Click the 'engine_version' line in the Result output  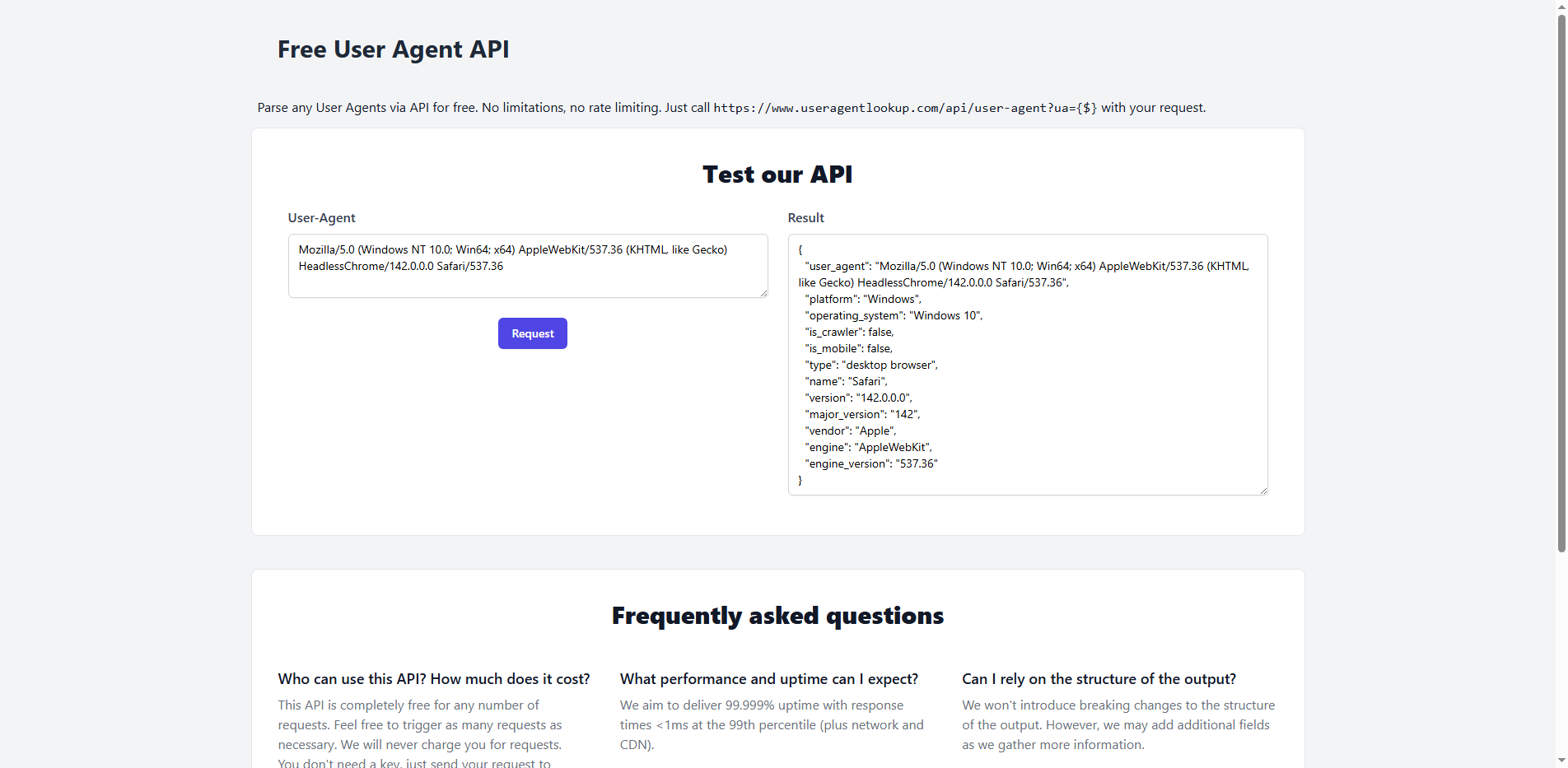(x=870, y=463)
